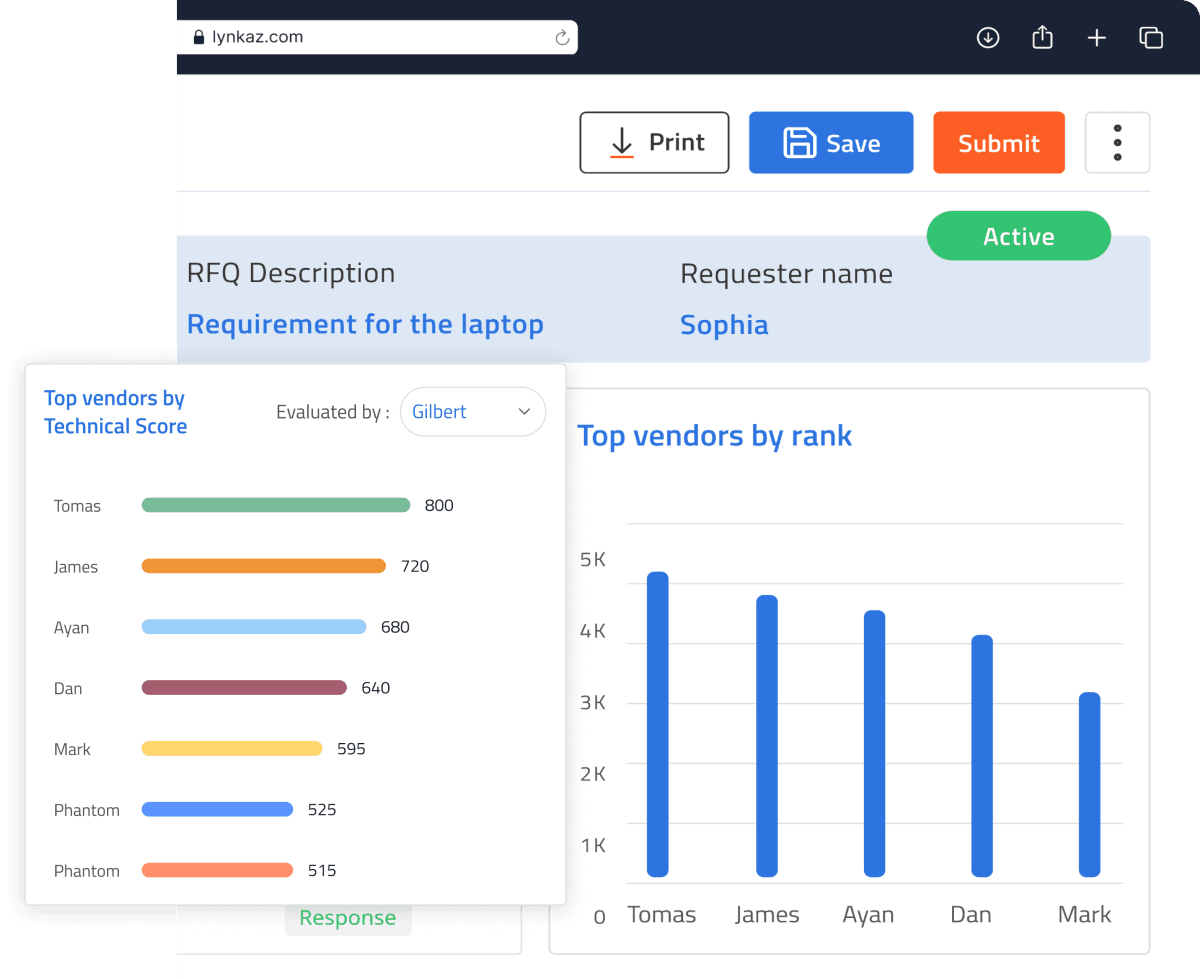Click the Top vendors by Technical Score title
The height and width of the screenshot is (979, 1200).
point(115,412)
